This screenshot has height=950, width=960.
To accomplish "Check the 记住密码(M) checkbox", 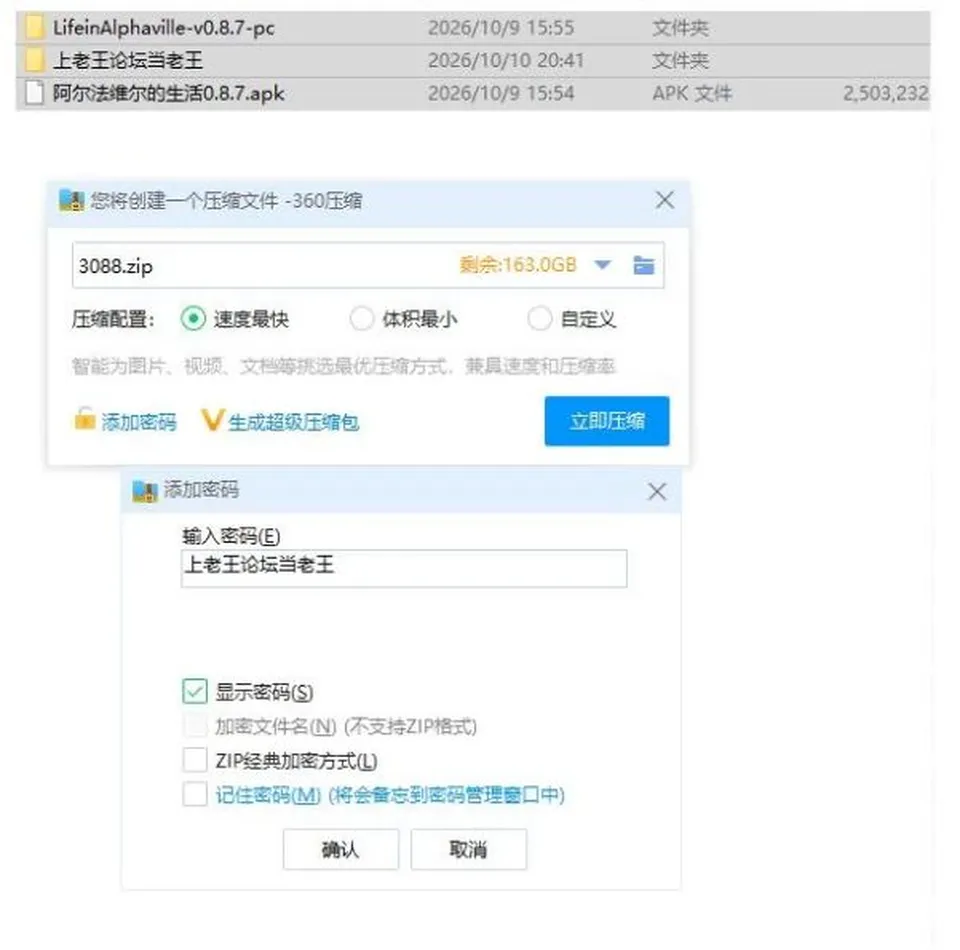I will (195, 794).
